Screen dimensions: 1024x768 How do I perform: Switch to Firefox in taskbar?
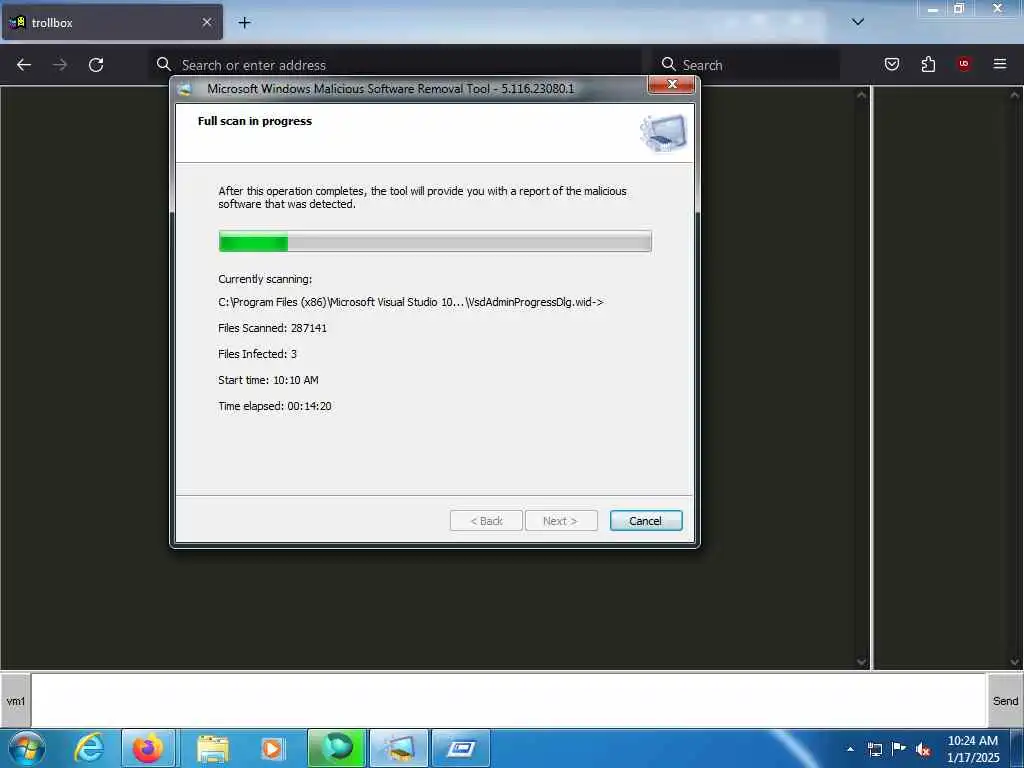[148, 748]
